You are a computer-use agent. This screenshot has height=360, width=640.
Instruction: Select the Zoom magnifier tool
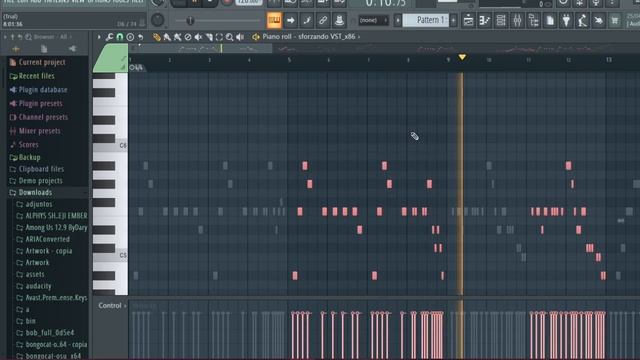[x=229, y=37]
